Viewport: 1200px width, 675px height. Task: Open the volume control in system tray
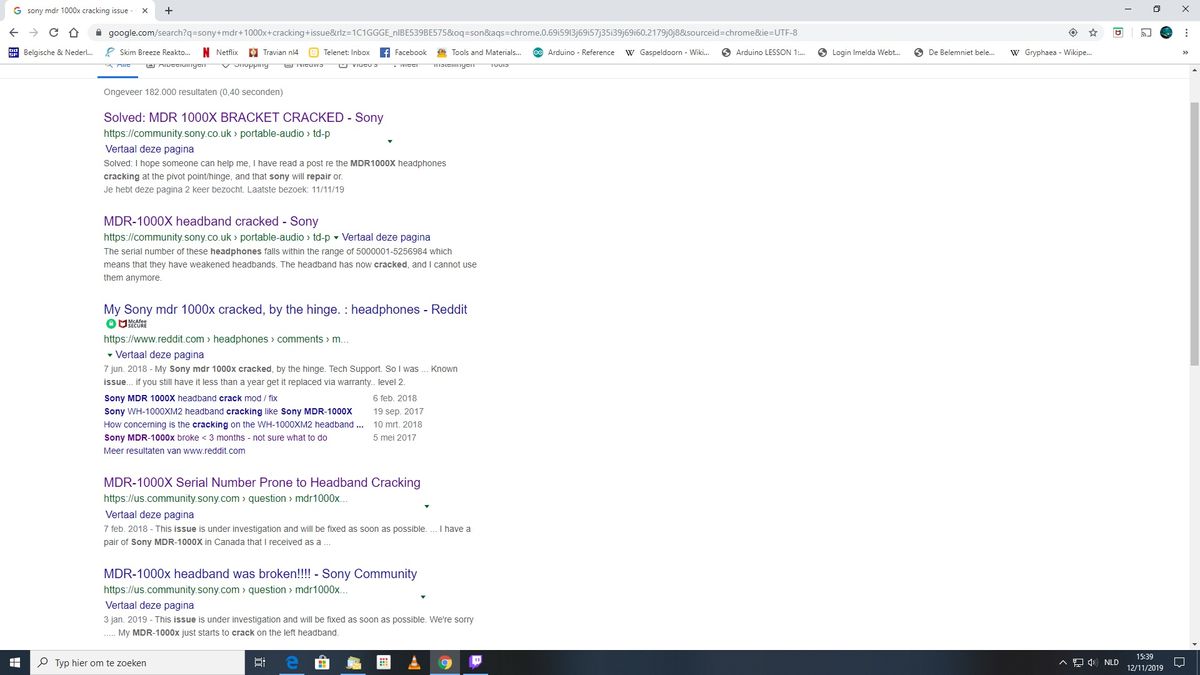1093,662
